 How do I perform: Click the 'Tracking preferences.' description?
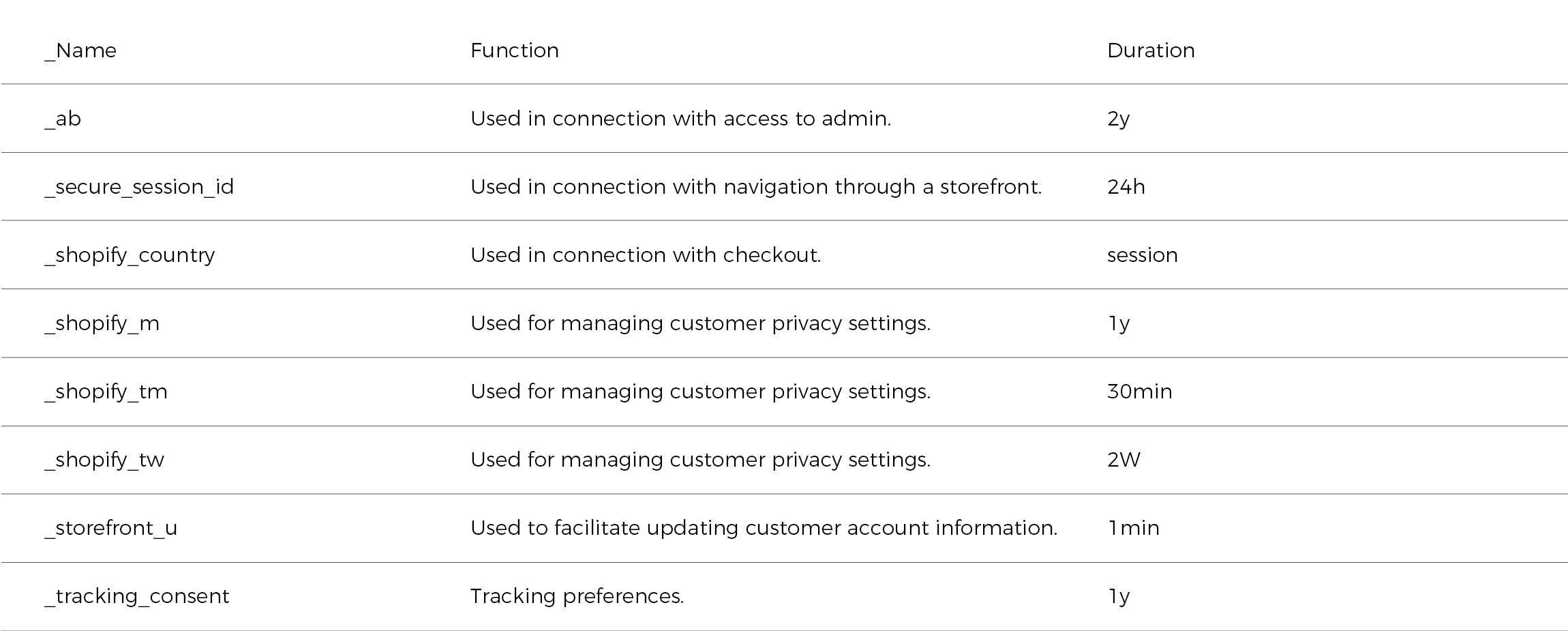pos(577,596)
